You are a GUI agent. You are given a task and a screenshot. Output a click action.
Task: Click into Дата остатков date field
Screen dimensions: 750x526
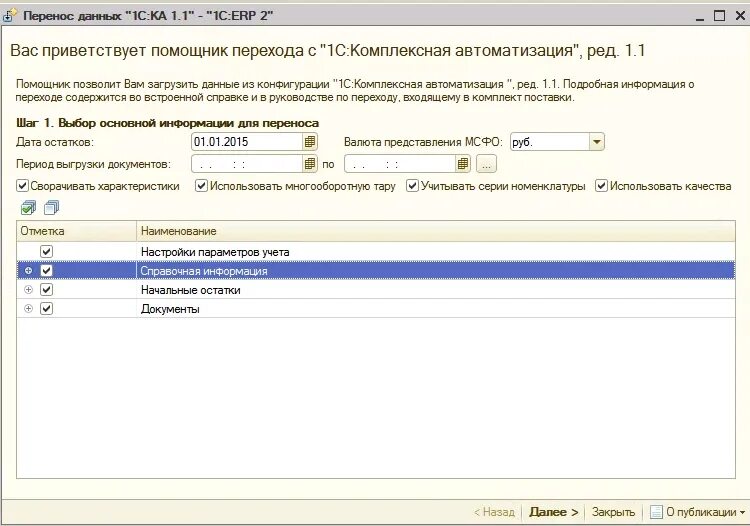click(247, 142)
